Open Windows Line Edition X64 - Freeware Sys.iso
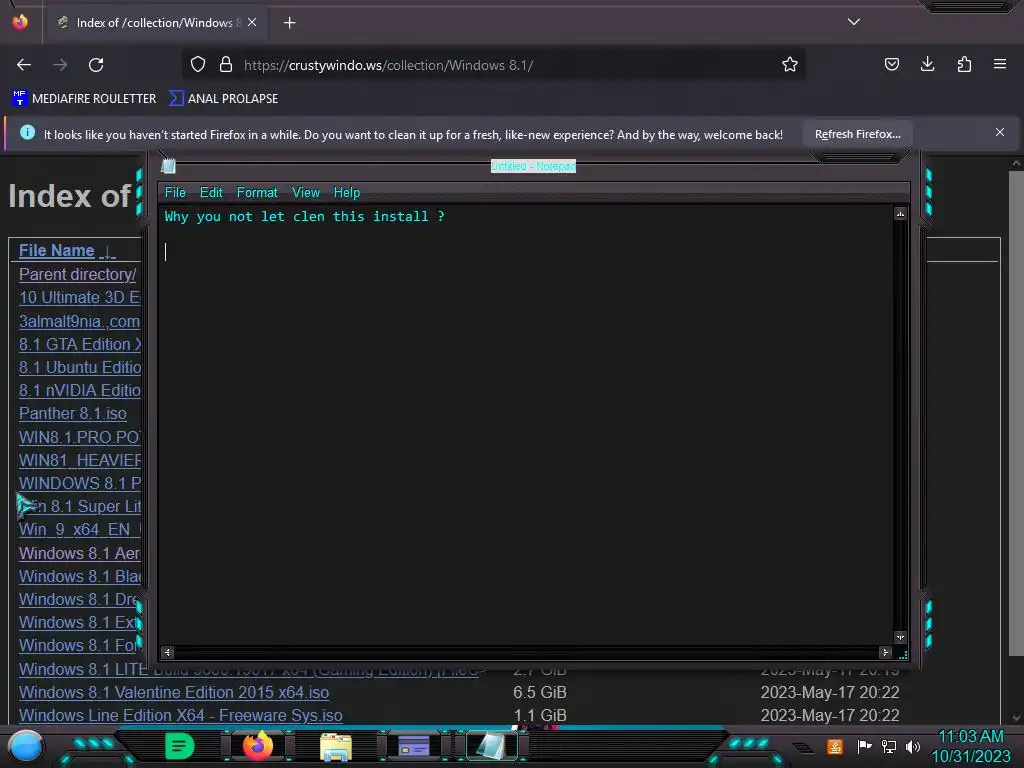Screen dimensions: 1024x768 180,715
